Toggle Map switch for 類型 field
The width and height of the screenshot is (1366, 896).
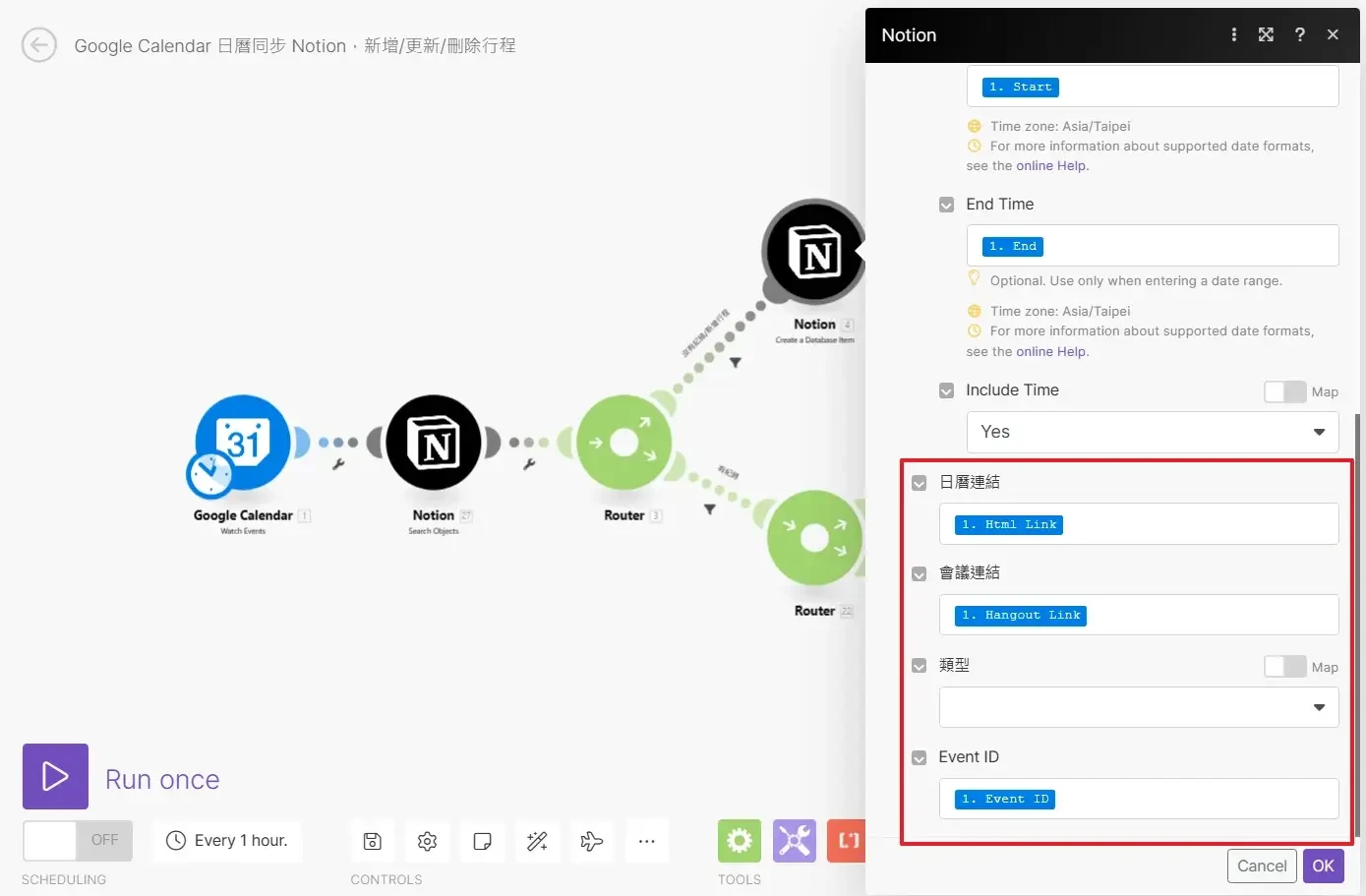(x=1285, y=667)
